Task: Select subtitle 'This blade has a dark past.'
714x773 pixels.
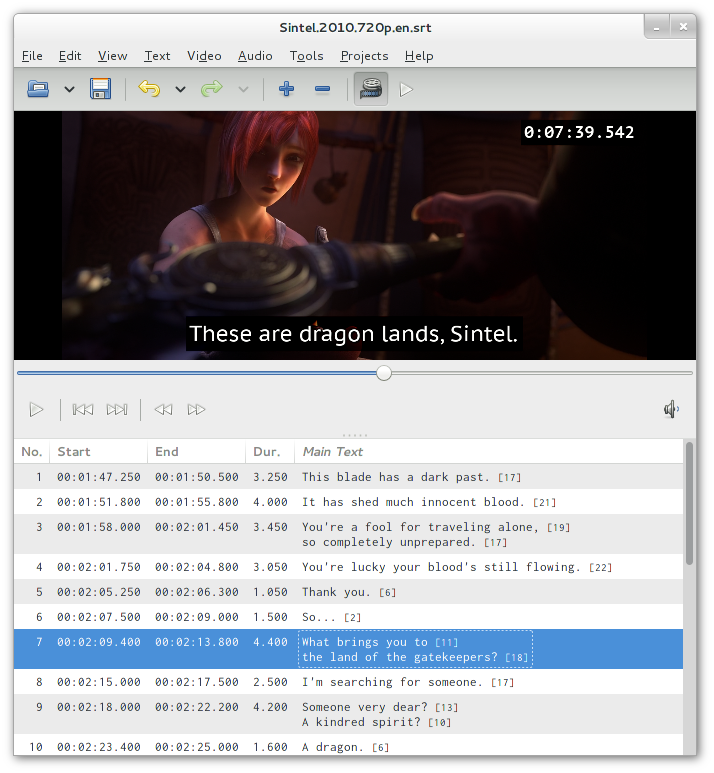Action: click(348, 477)
